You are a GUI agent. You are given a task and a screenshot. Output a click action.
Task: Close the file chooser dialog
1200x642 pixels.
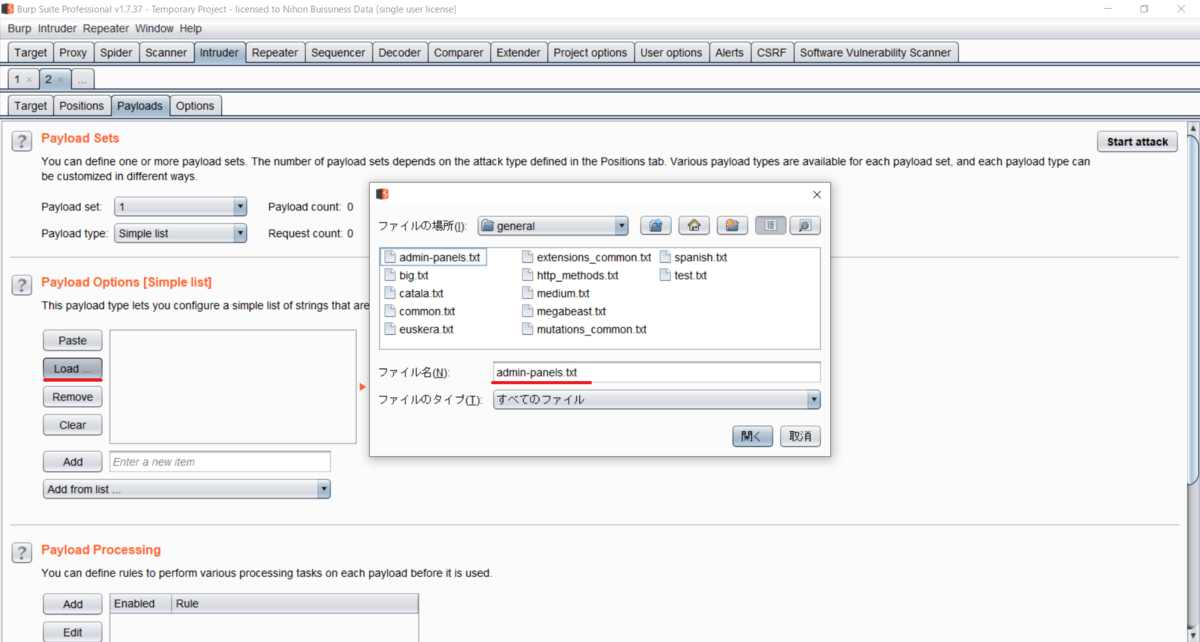pos(817,195)
